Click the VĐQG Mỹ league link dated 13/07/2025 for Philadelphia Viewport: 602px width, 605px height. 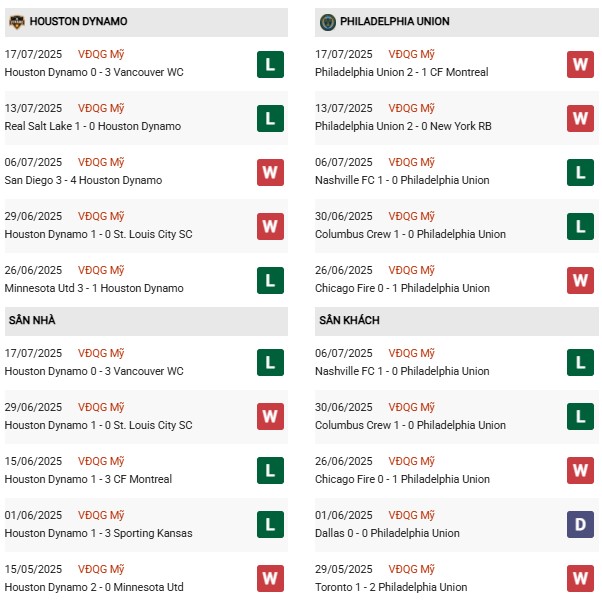click(413, 108)
